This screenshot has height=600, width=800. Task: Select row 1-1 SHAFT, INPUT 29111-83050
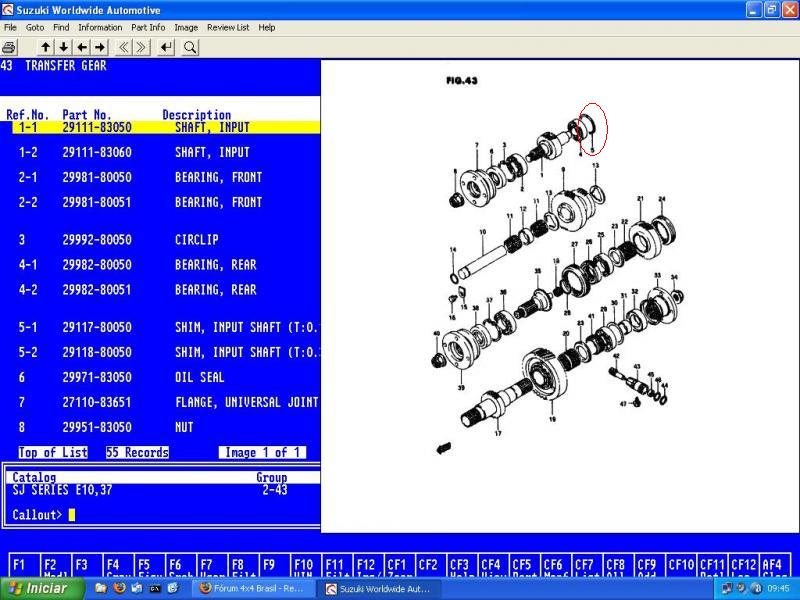[x=166, y=127]
